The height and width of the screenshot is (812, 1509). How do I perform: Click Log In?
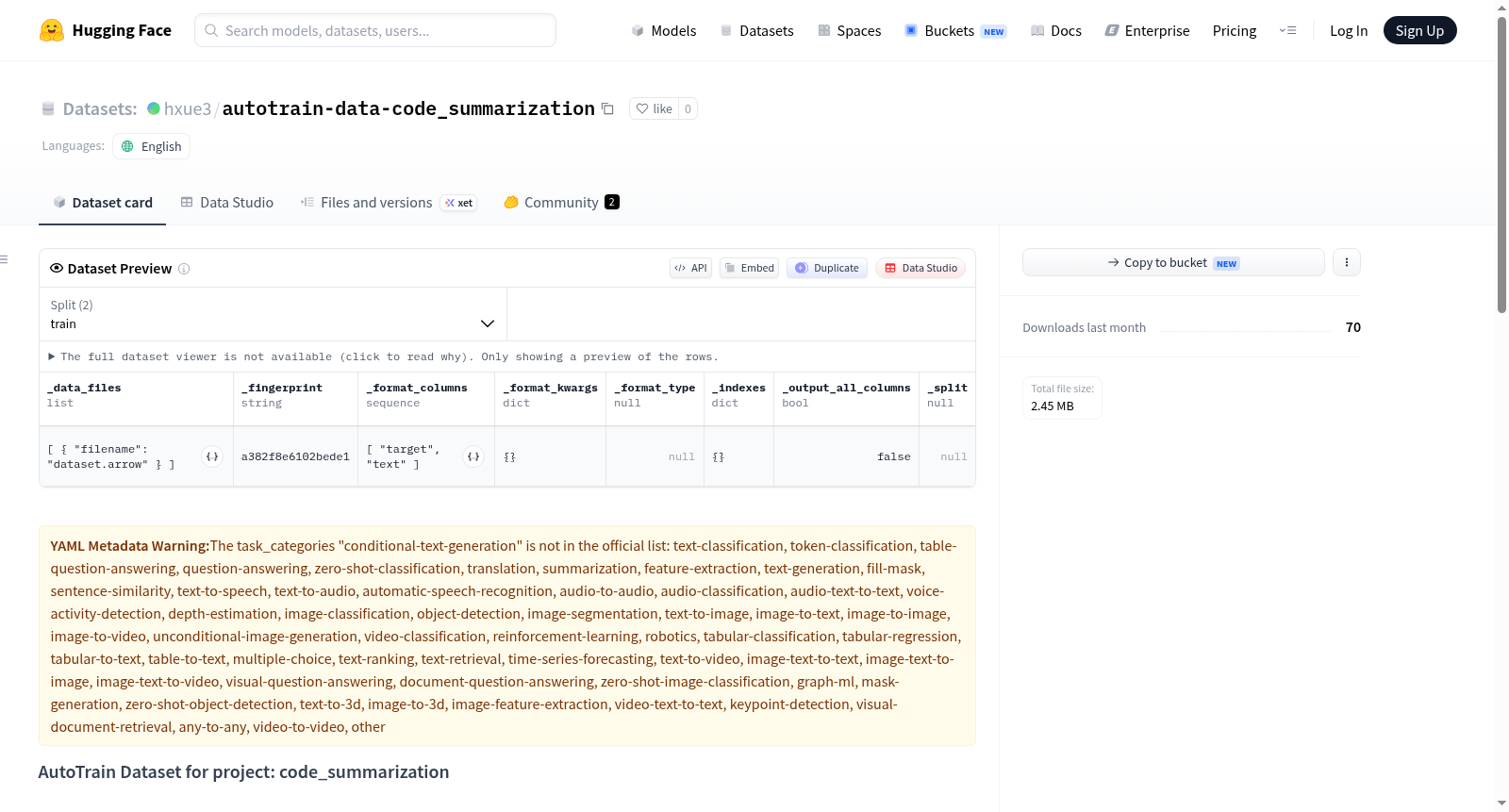point(1349,30)
